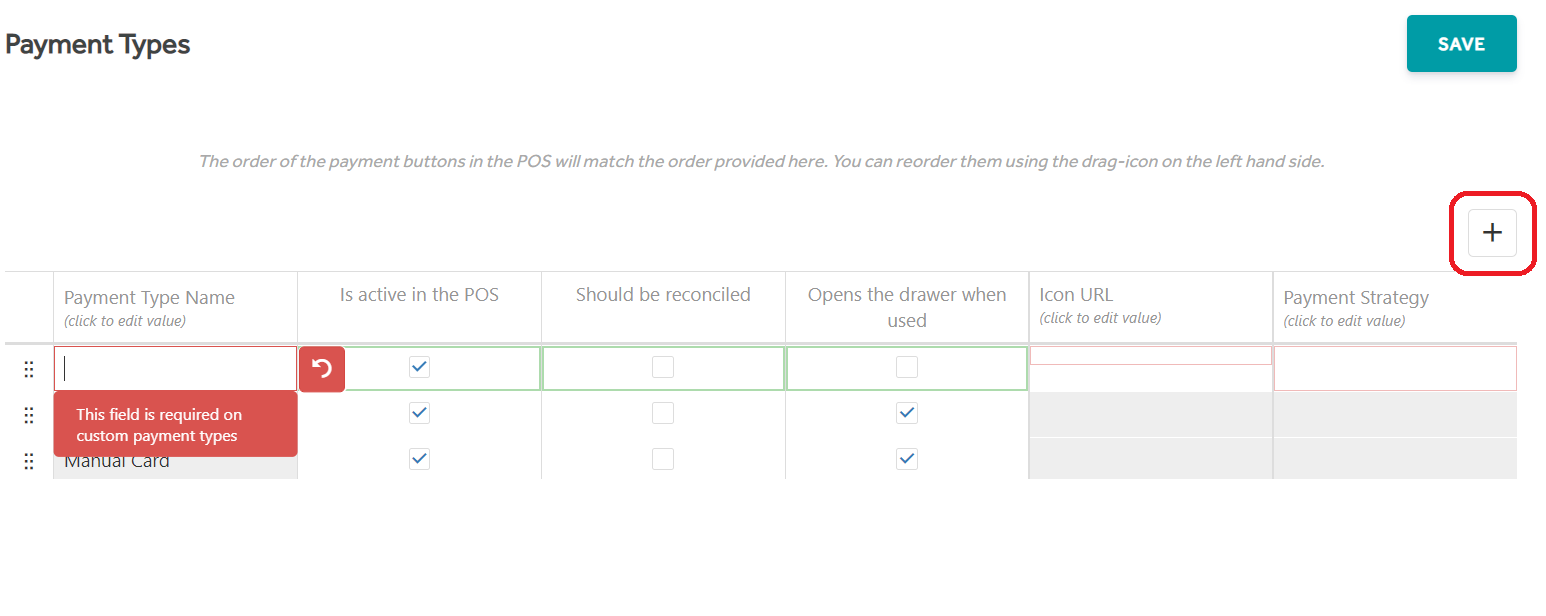This screenshot has width=1546, height=616.
Task: Focus the empty Payment Type Name field
Action: [x=176, y=369]
